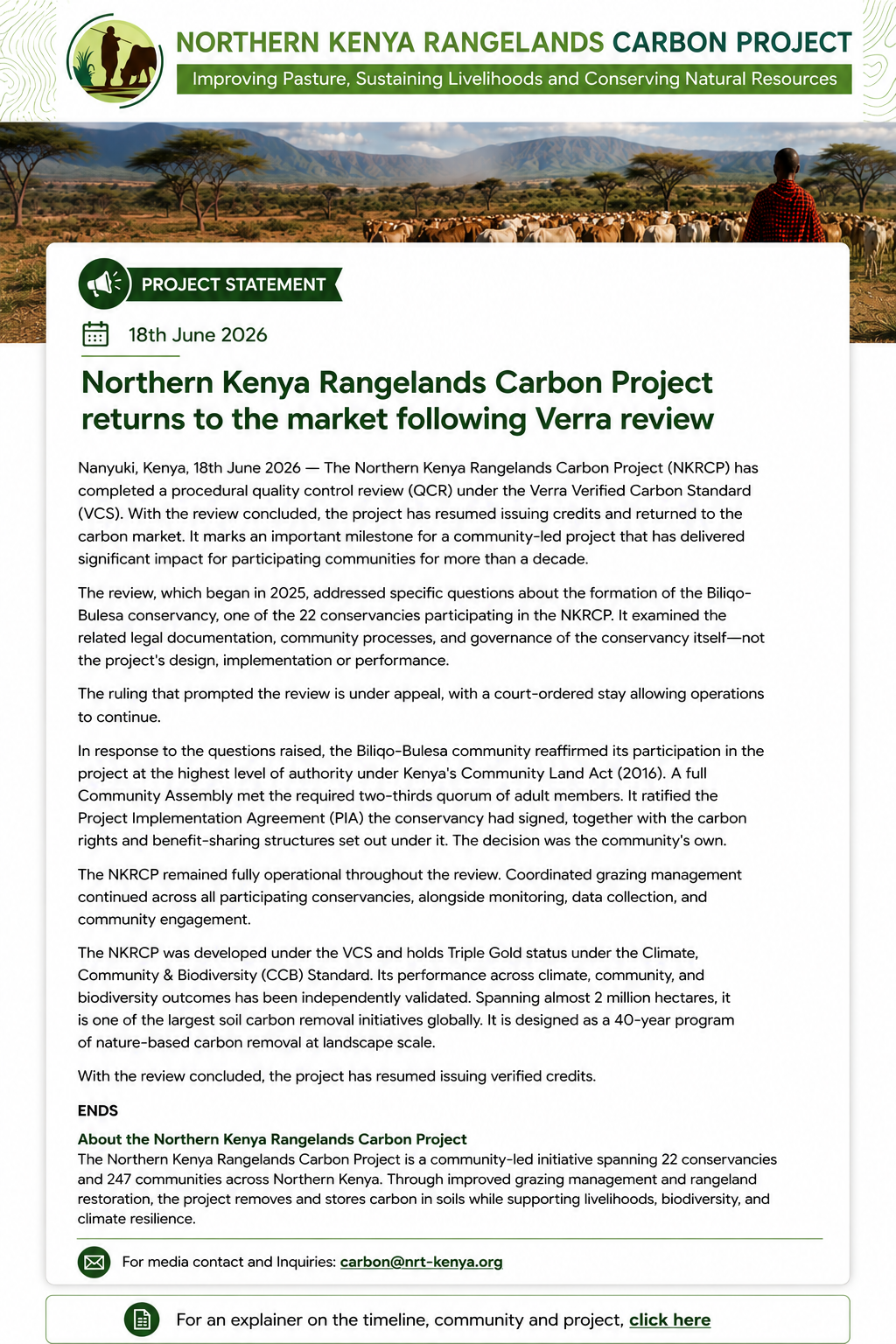Click the document icon beside the explainer text
The height and width of the screenshot is (1344, 896).
pyautogui.click(x=142, y=1319)
